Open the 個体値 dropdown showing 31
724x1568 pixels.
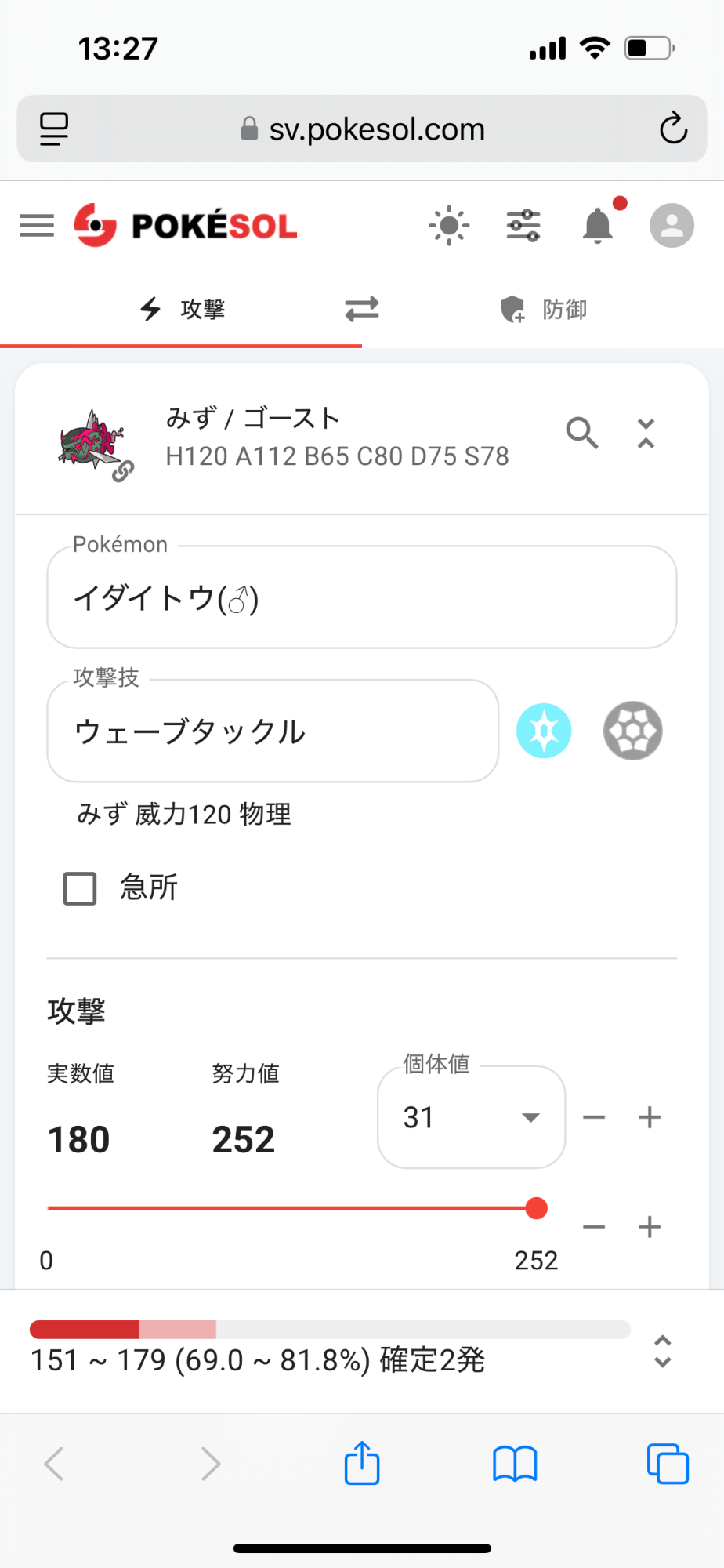(471, 1117)
